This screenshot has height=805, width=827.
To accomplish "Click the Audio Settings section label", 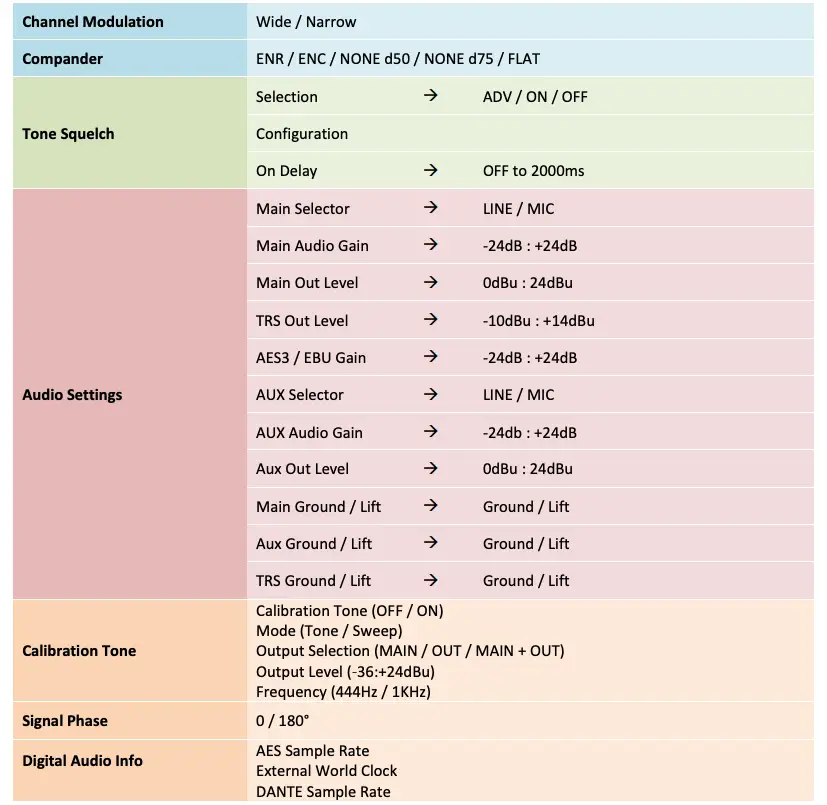I will [x=72, y=395].
